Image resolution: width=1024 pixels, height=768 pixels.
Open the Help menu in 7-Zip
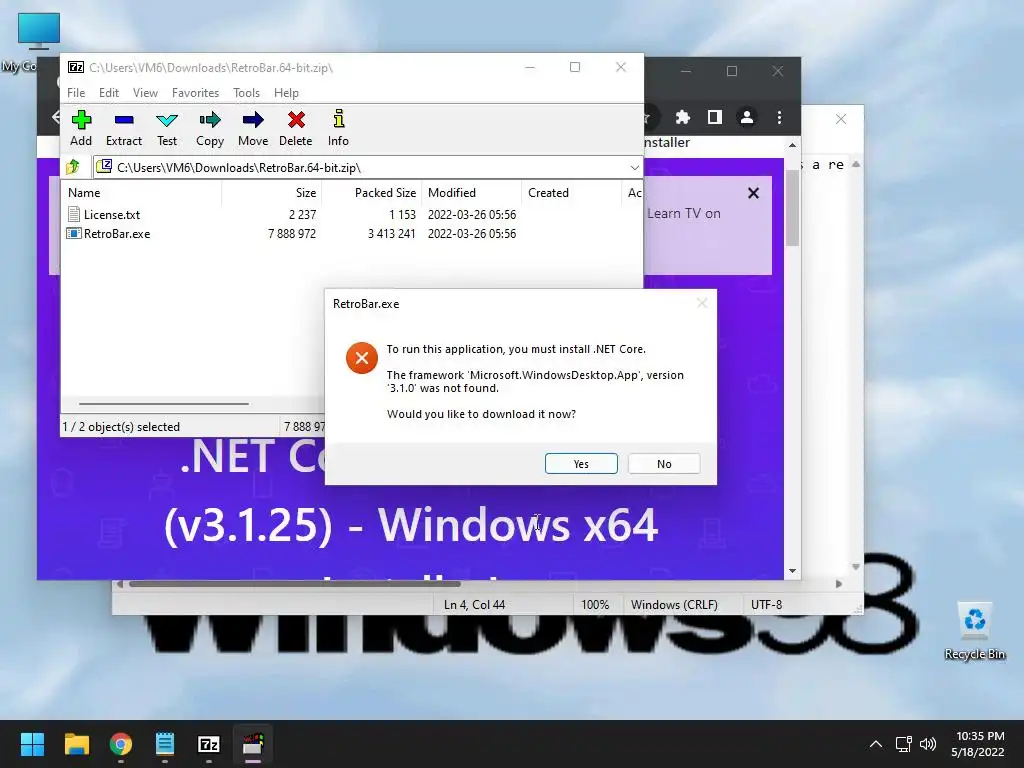coord(286,93)
